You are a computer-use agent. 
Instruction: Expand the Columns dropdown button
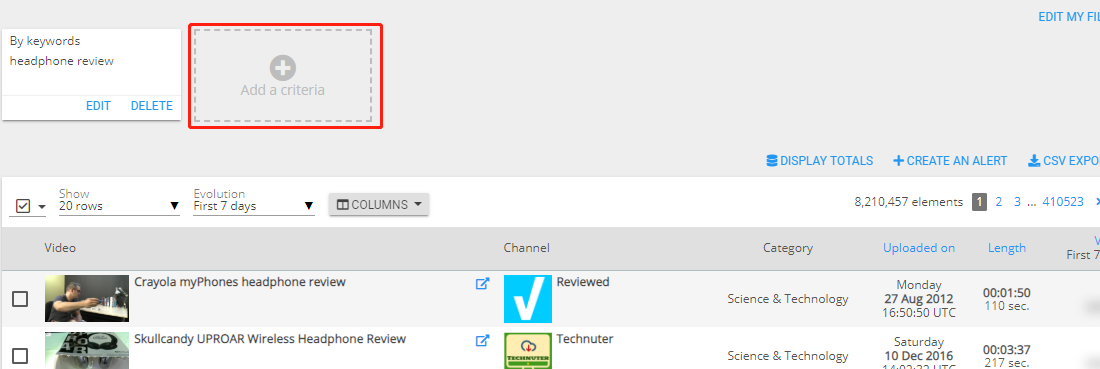click(x=379, y=205)
